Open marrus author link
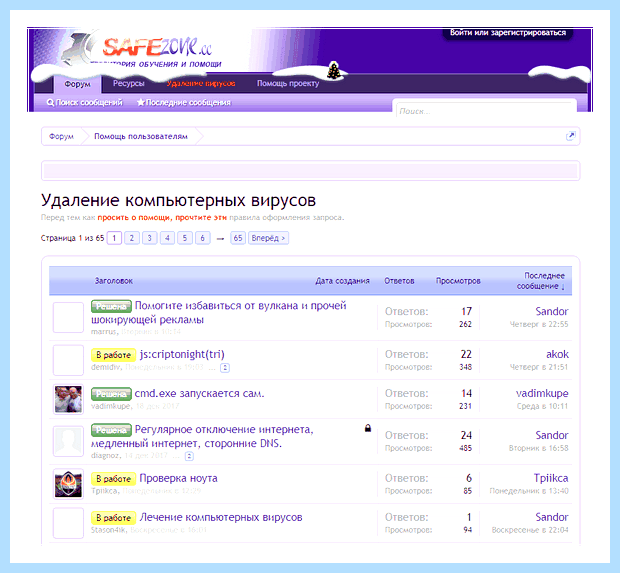This screenshot has height=573, width=620. (104, 331)
